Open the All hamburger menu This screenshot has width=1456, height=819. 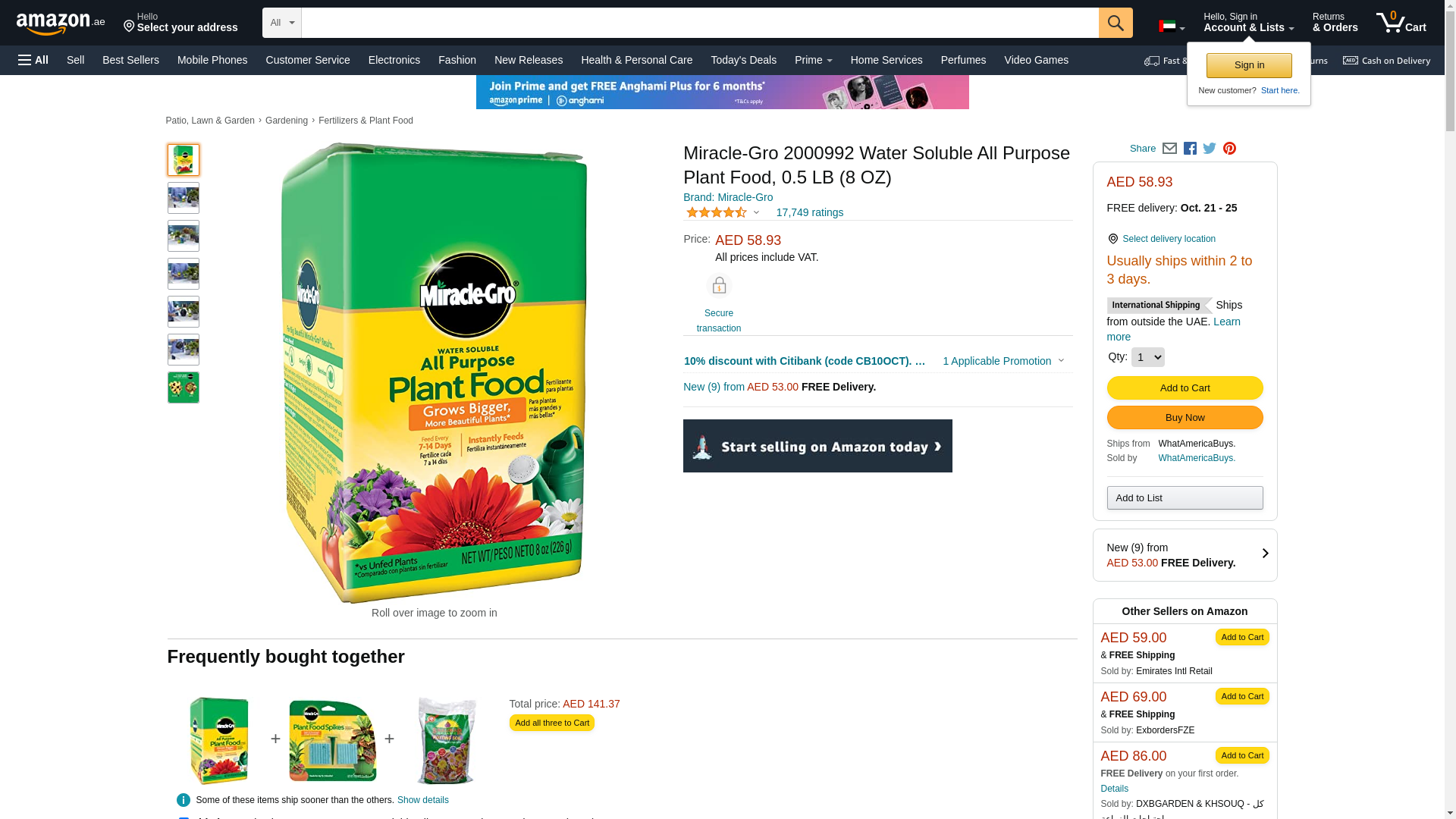[x=33, y=60]
